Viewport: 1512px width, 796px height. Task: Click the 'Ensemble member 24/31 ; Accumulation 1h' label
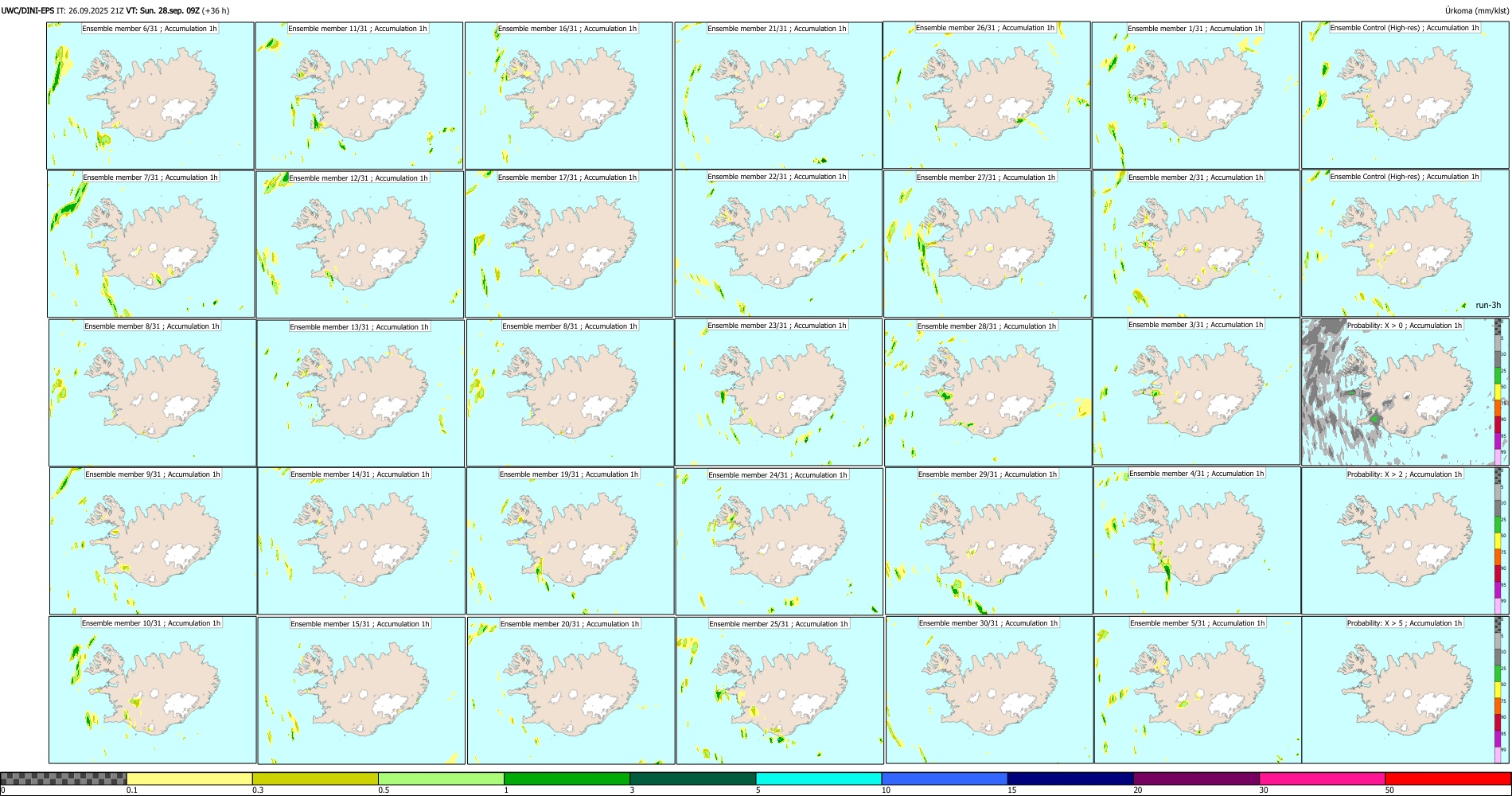[777, 475]
